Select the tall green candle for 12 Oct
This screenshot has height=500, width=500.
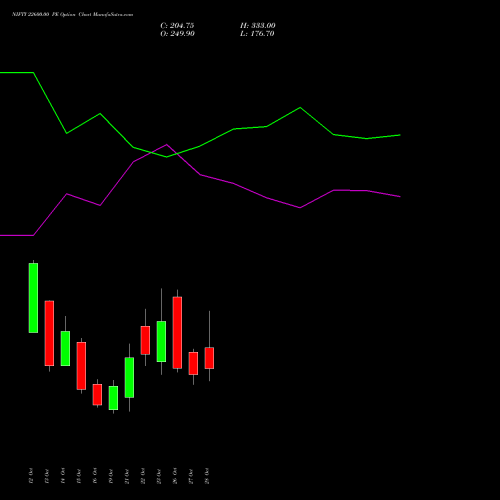click(x=33, y=298)
